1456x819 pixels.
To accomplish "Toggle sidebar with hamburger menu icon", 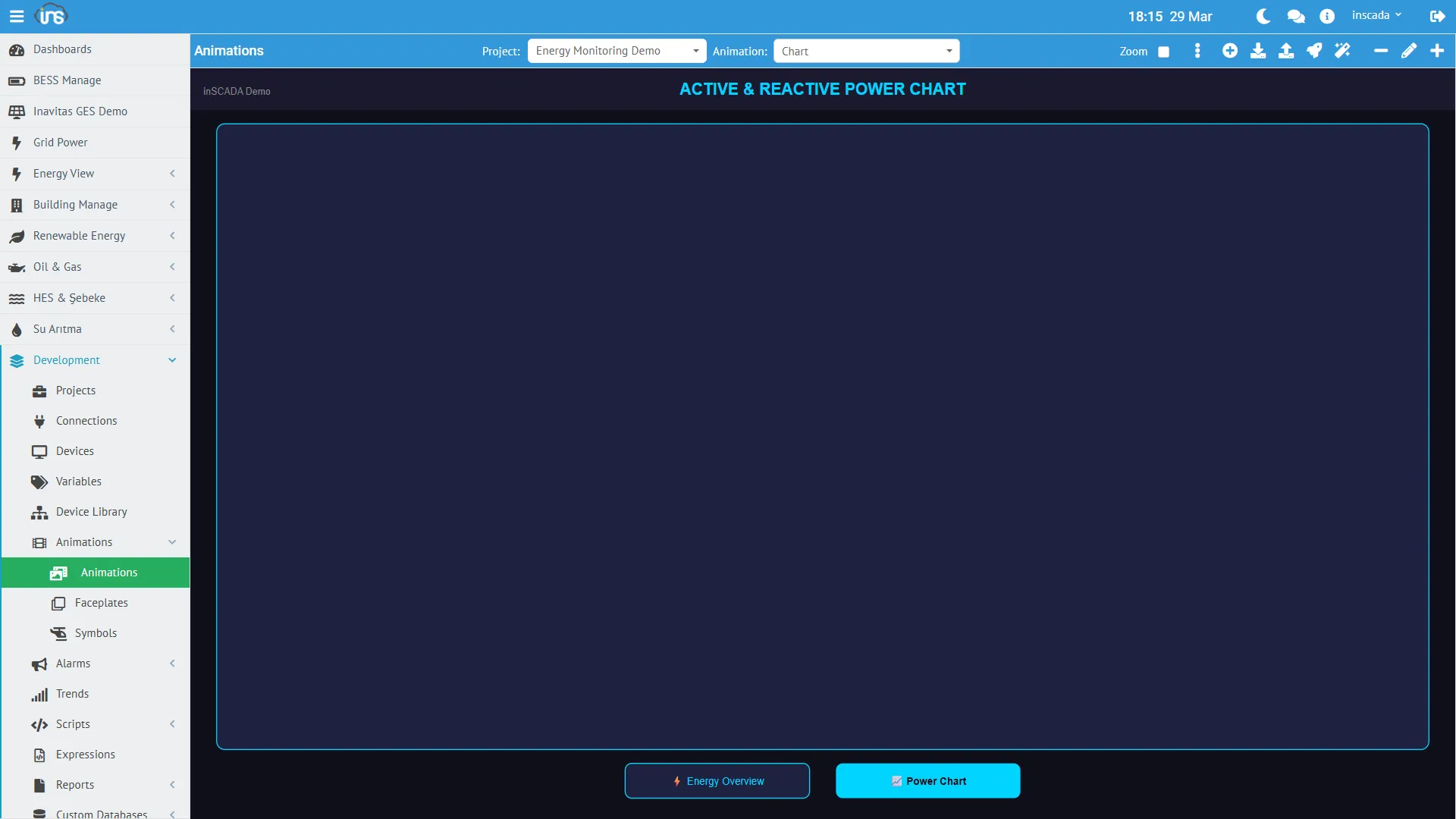I will coord(16,16).
